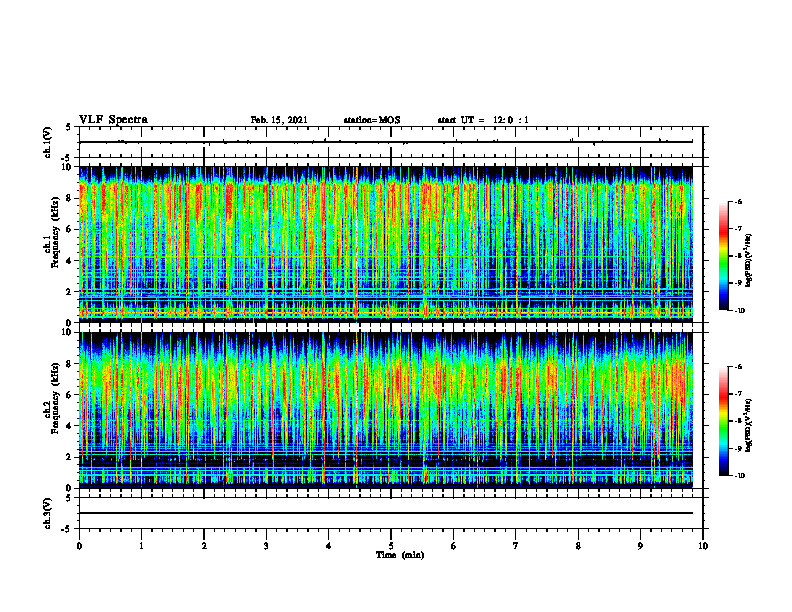Click the "7" minute tick on time axis

(x=516, y=546)
